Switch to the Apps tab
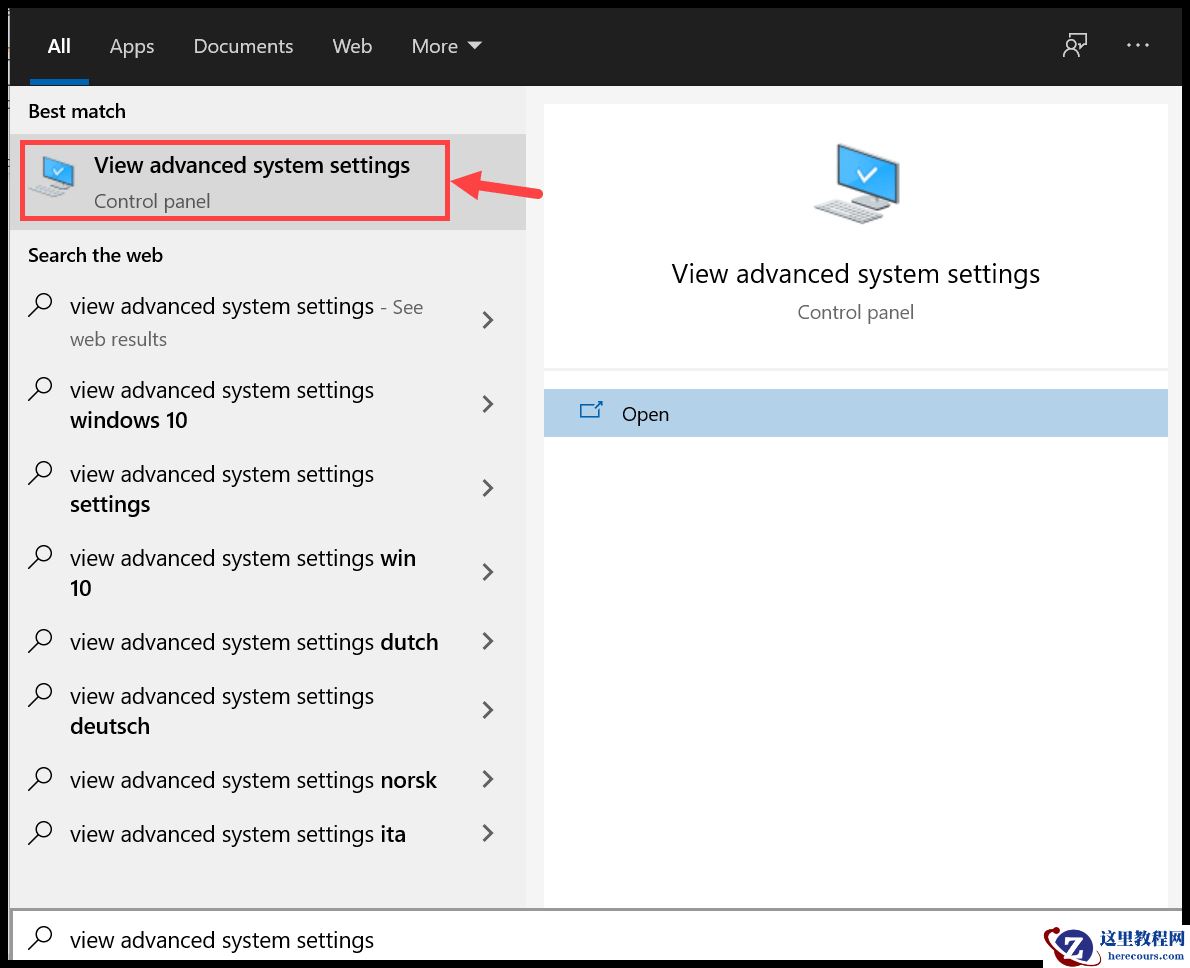Screen dimensions: 1190x968 pyautogui.click(x=131, y=46)
